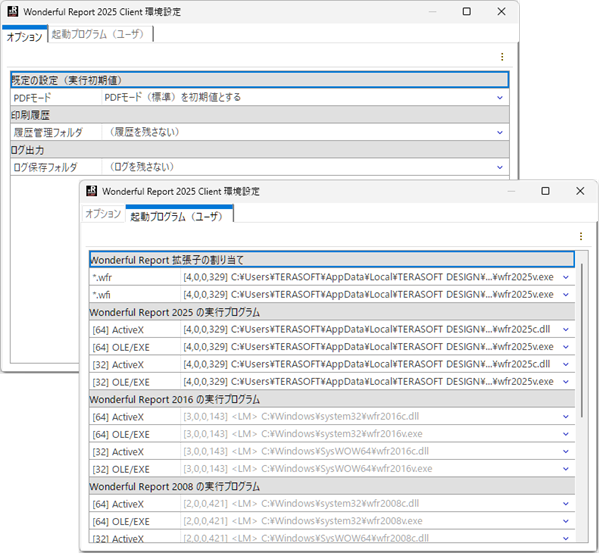Click the app icon in back window title bar
600x556 pixels.
[x=13, y=11]
